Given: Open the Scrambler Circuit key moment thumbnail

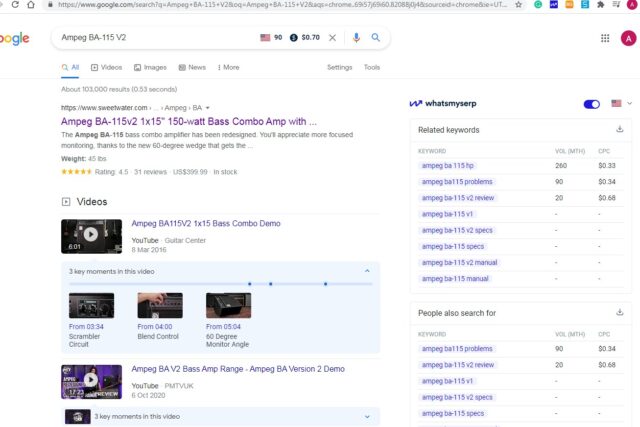Looking at the screenshot, I should [91, 305].
